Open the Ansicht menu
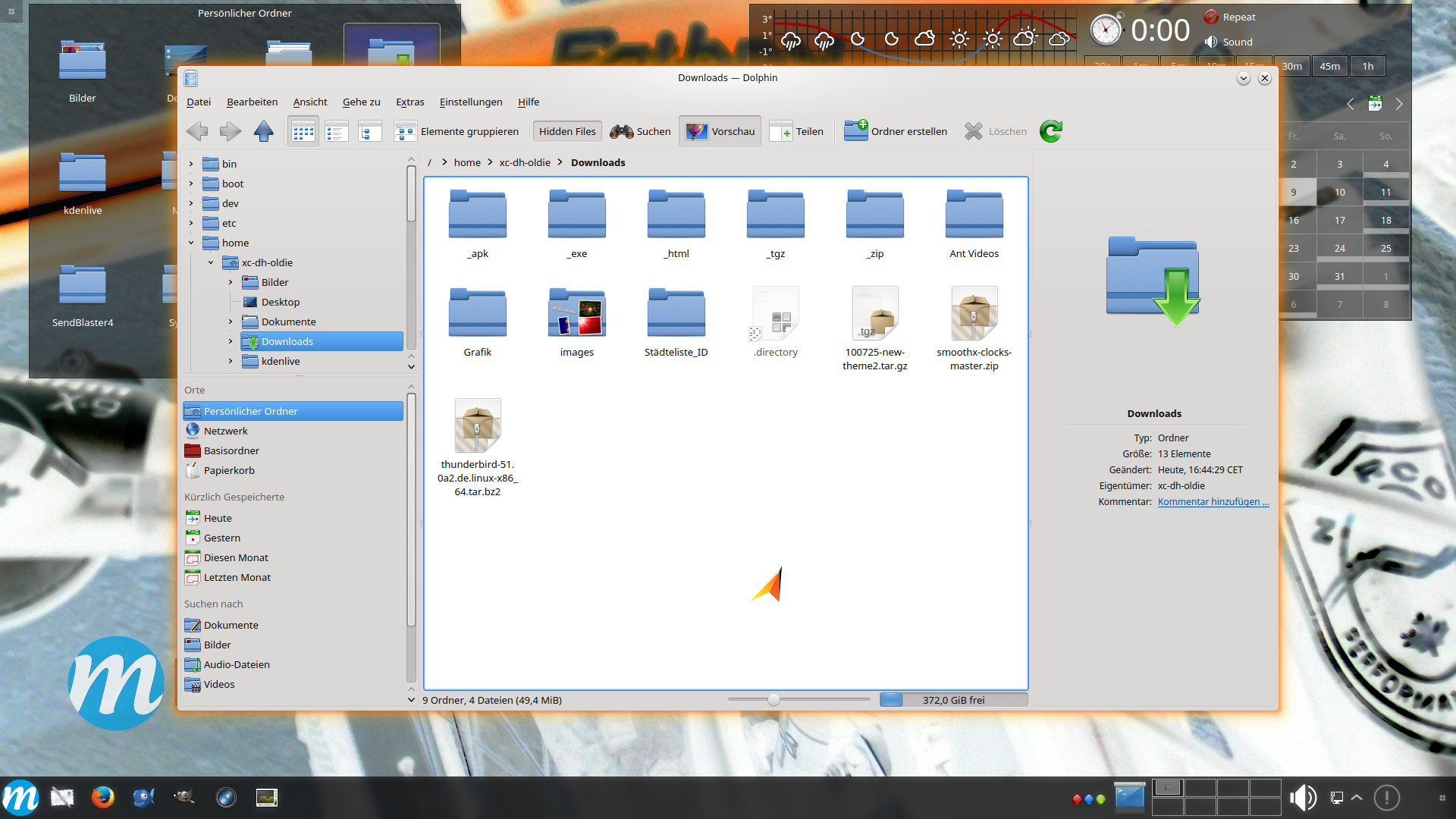Image resolution: width=1456 pixels, height=819 pixels. click(310, 102)
